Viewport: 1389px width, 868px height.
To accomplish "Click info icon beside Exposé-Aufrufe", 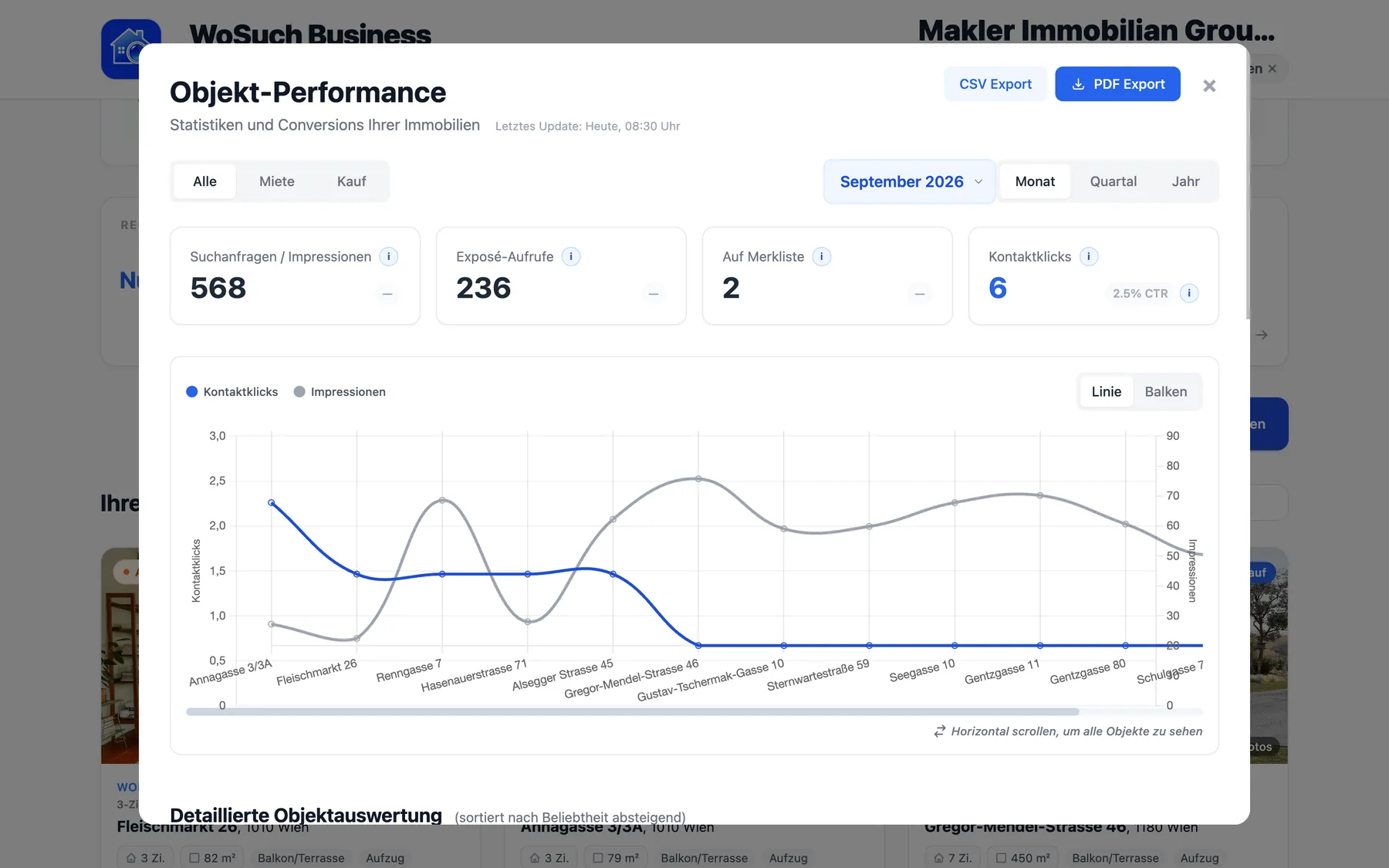I will [571, 257].
